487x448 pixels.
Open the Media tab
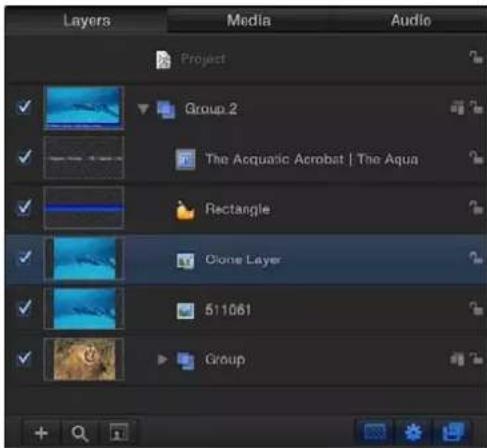(x=249, y=21)
